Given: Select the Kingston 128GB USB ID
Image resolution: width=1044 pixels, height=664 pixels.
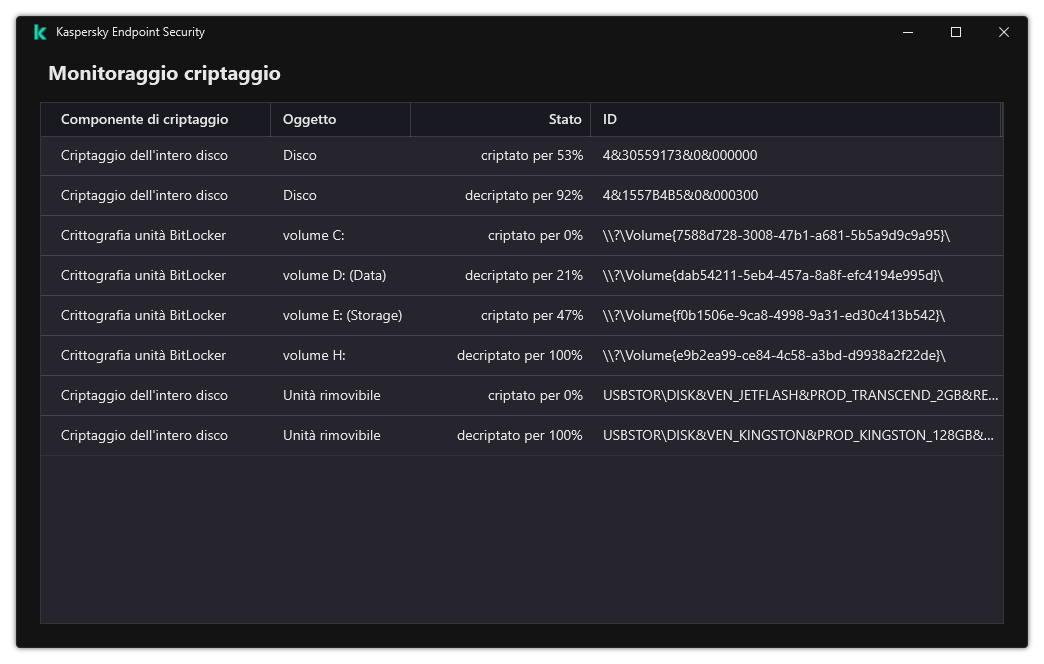Looking at the screenshot, I should click(x=798, y=435).
